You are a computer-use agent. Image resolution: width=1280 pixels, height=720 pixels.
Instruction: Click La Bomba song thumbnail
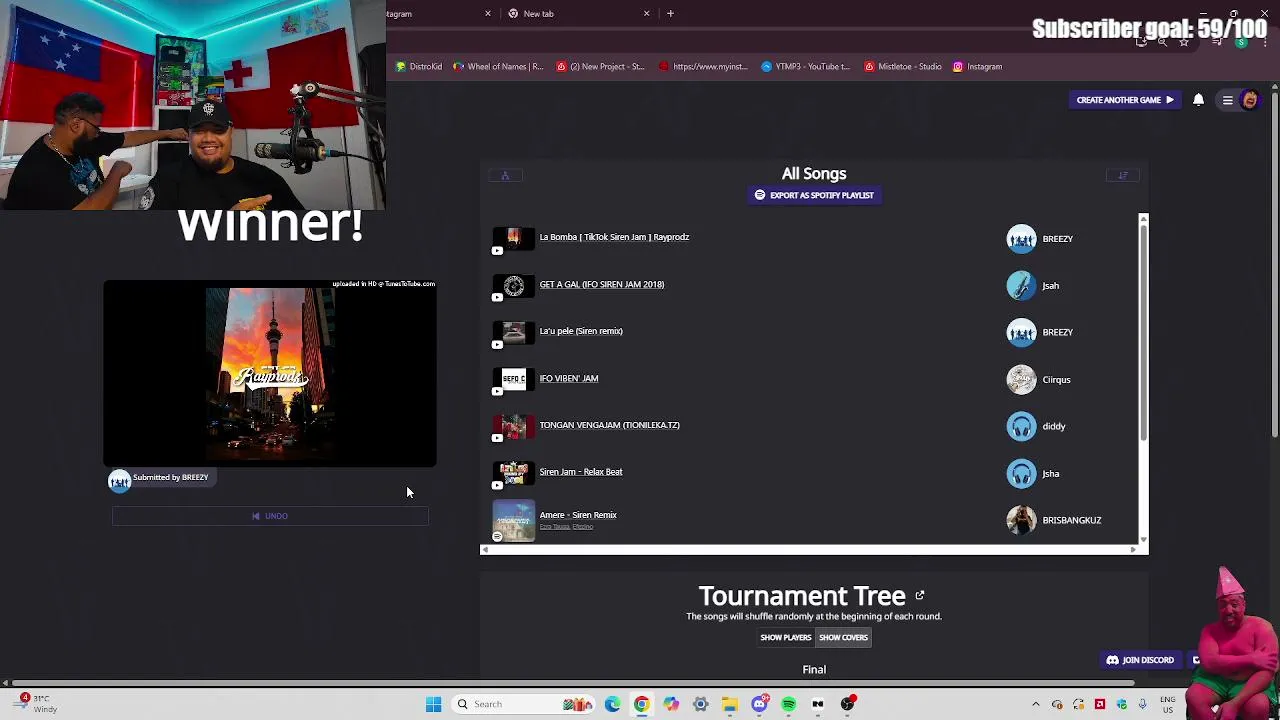coord(513,238)
